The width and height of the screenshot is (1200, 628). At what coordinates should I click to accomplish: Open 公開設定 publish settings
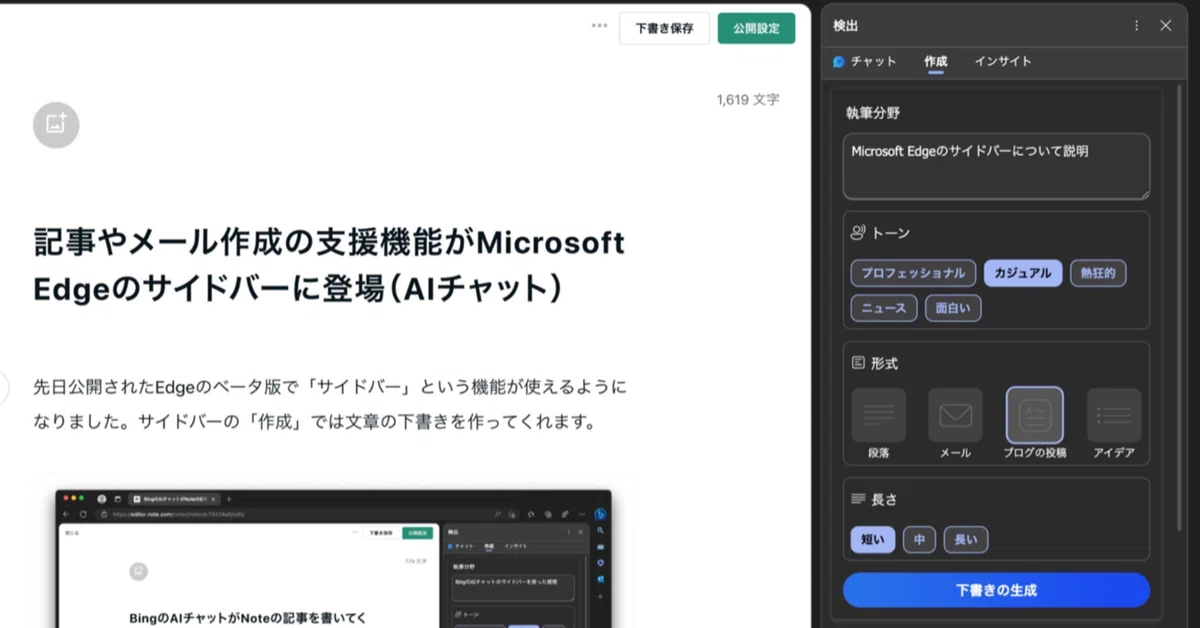click(756, 28)
